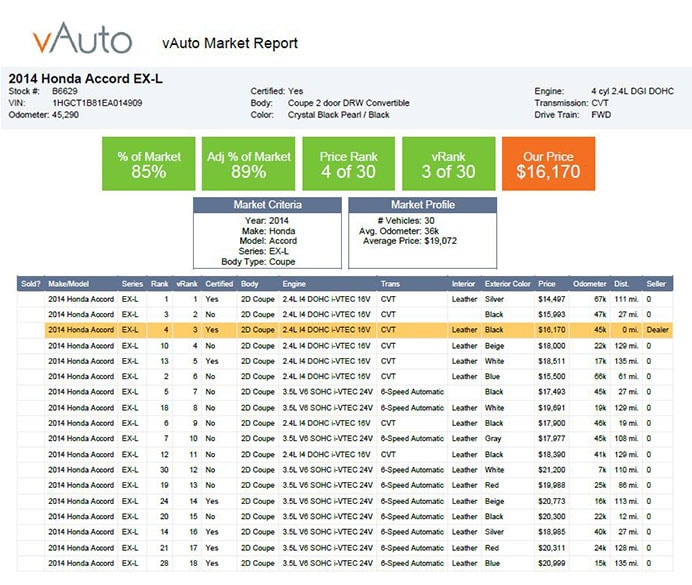This screenshot has width=692, height=585.
Task: Select the '% of Market 85%' green tile
Action: [x=149, y=164]
